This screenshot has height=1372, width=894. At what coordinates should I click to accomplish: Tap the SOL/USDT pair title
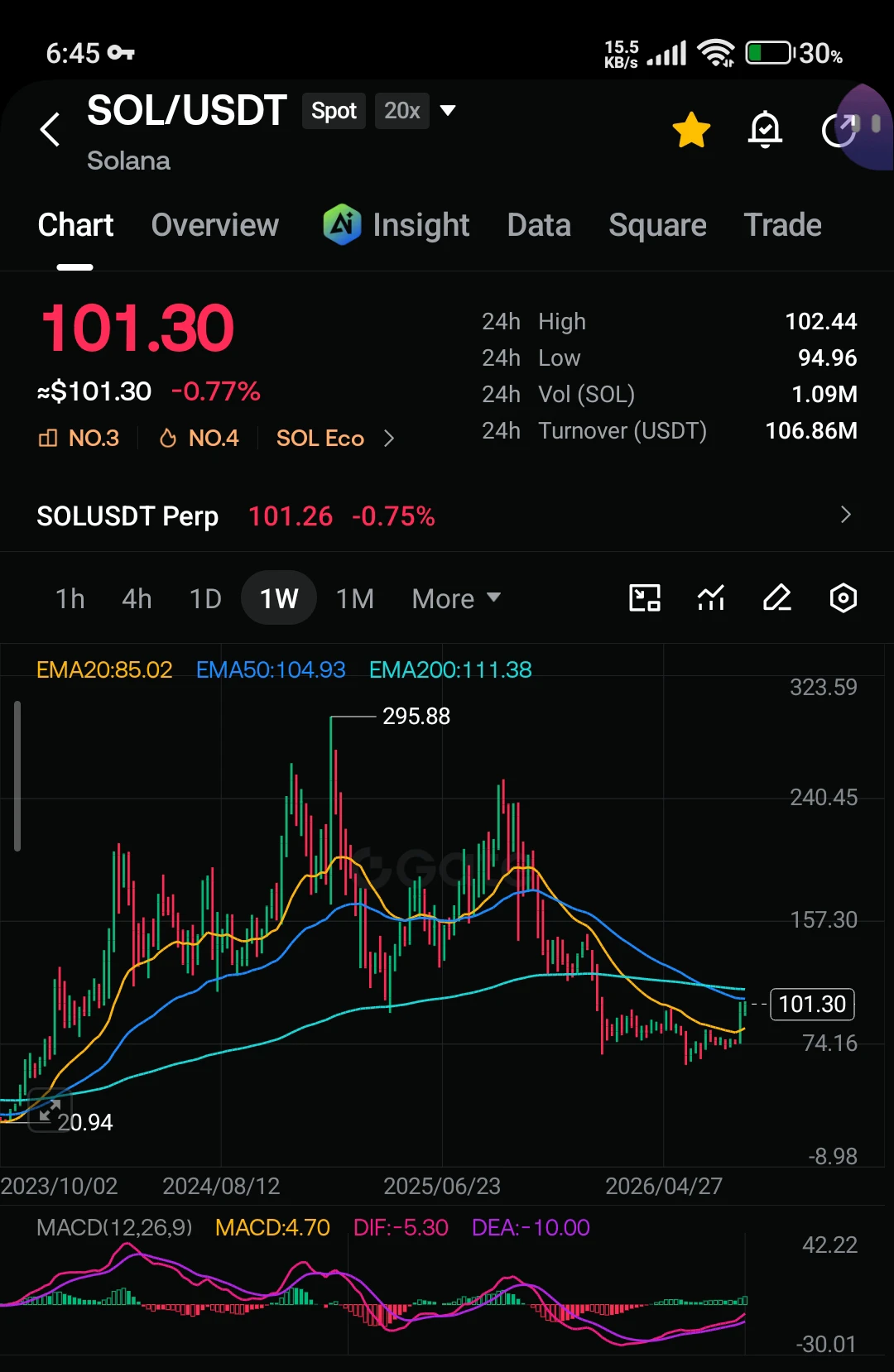[187, 110]
